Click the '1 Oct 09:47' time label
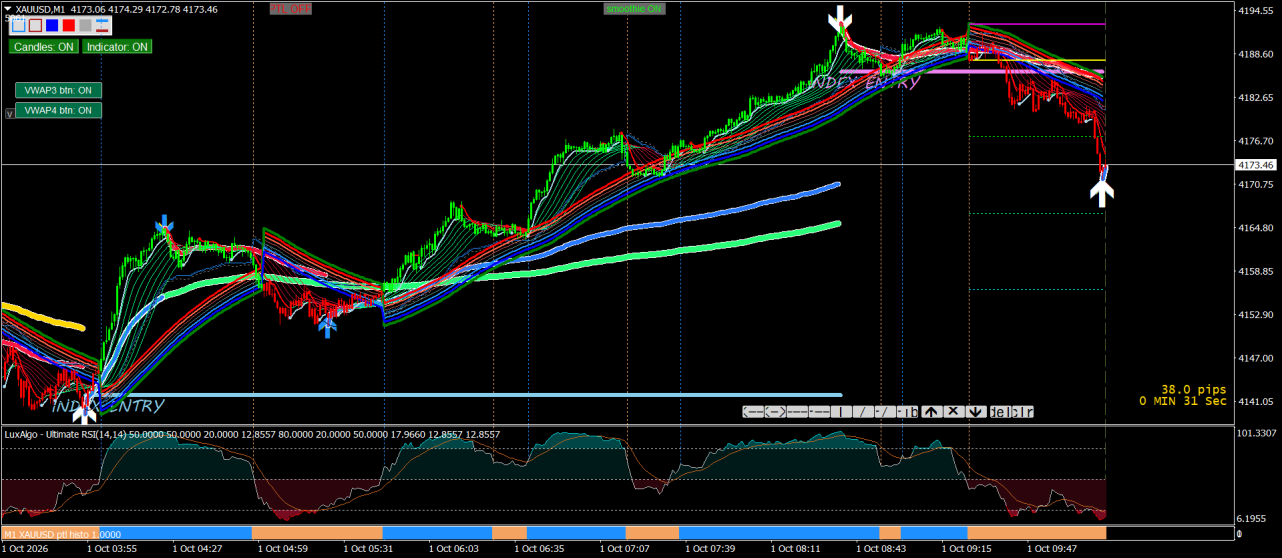 coord(1052,549)
